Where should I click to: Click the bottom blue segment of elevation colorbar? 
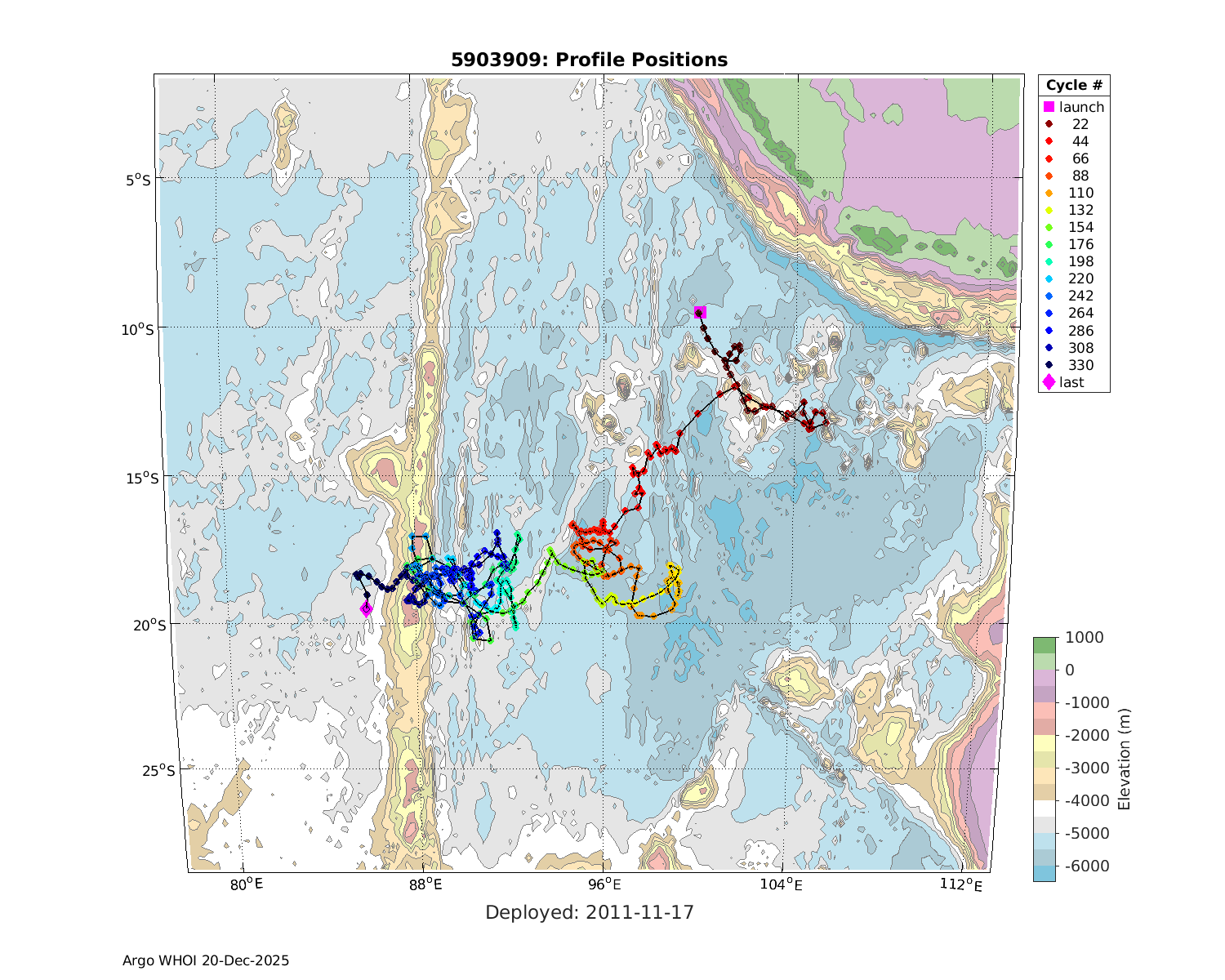(1044, 873)
